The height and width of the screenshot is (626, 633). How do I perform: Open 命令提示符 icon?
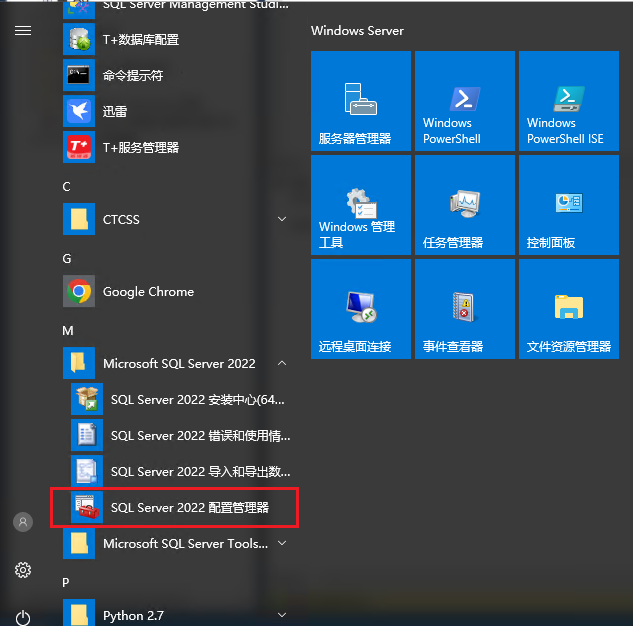point(79,75)
